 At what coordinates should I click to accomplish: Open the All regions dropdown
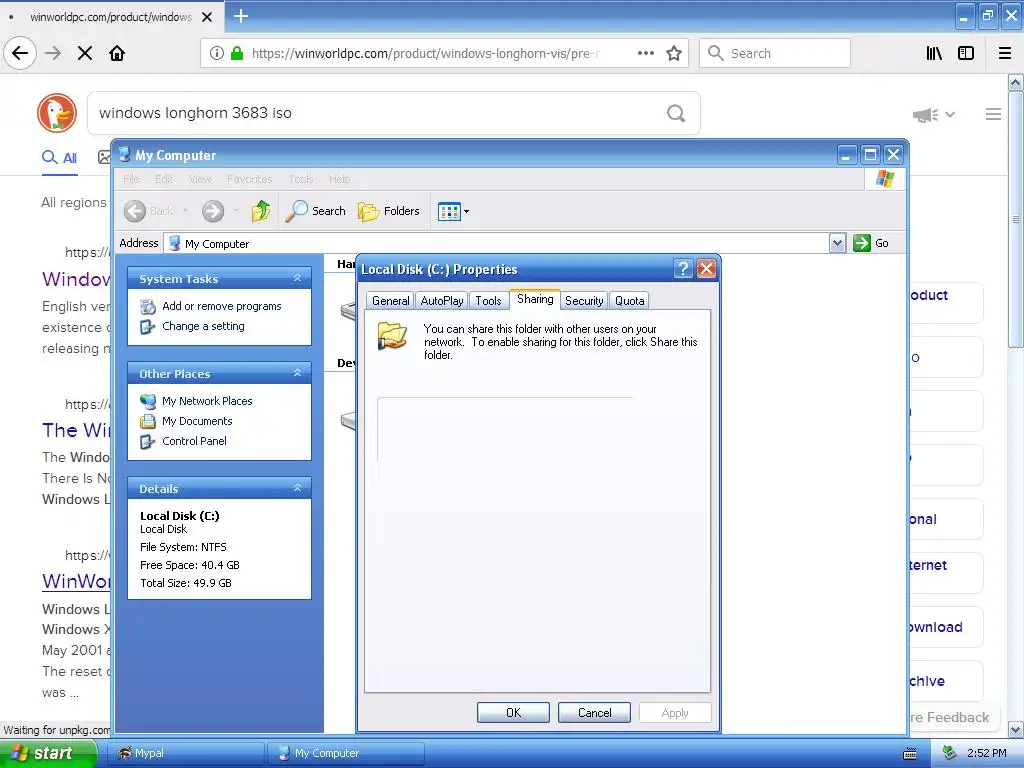[x=74, y=202]
